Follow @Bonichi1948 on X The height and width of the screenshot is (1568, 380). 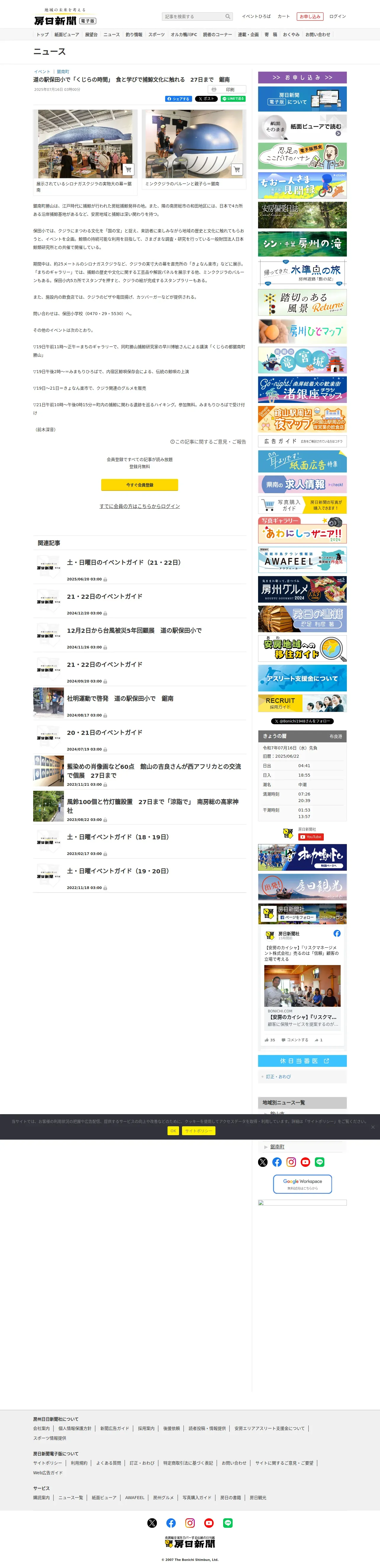tap(303, 721)
